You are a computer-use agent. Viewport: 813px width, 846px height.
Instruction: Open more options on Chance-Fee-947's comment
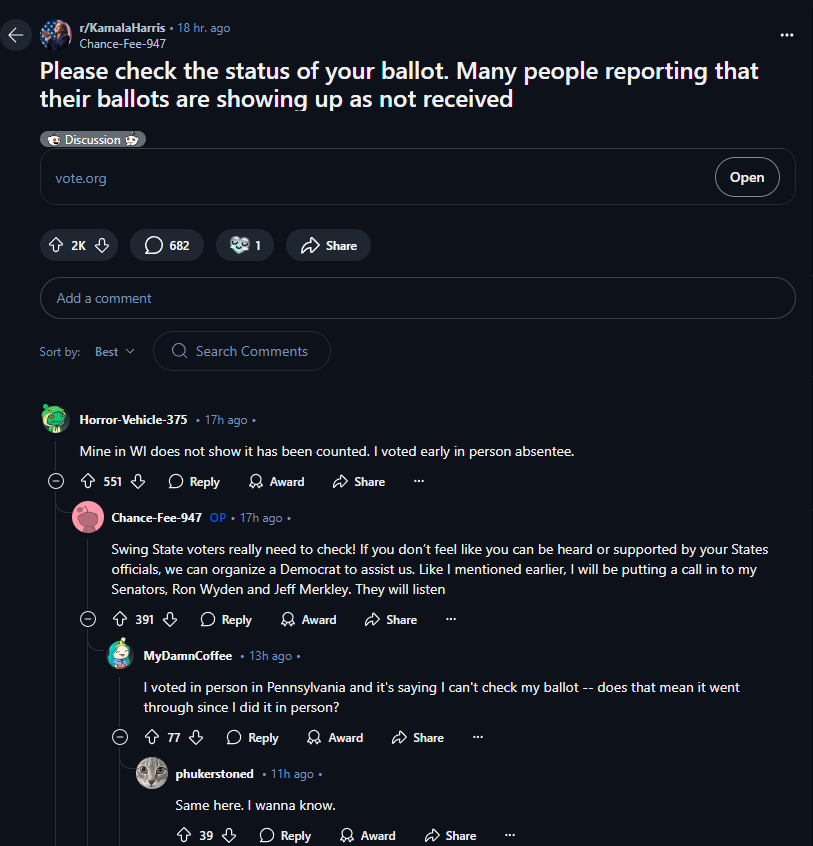(x=451, y=619)
